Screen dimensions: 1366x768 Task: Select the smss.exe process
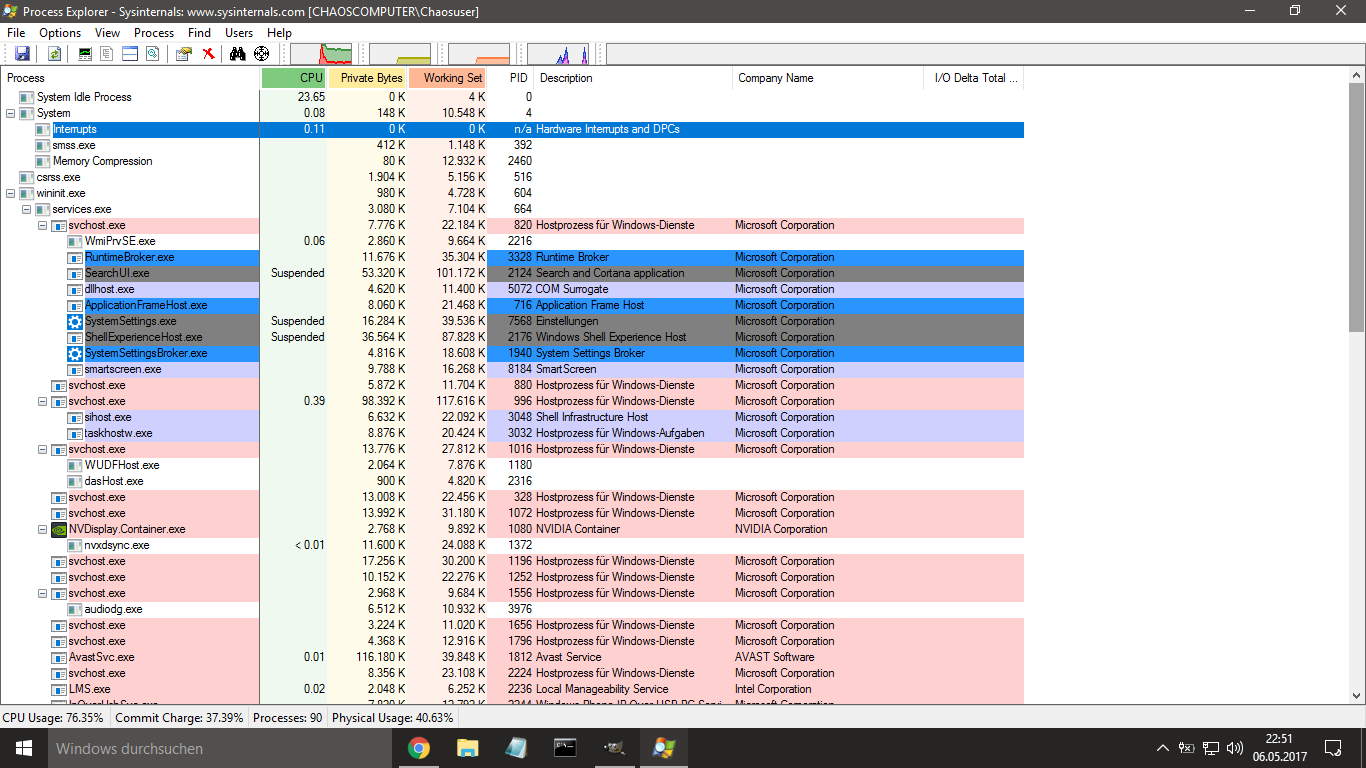click(74, 145)
